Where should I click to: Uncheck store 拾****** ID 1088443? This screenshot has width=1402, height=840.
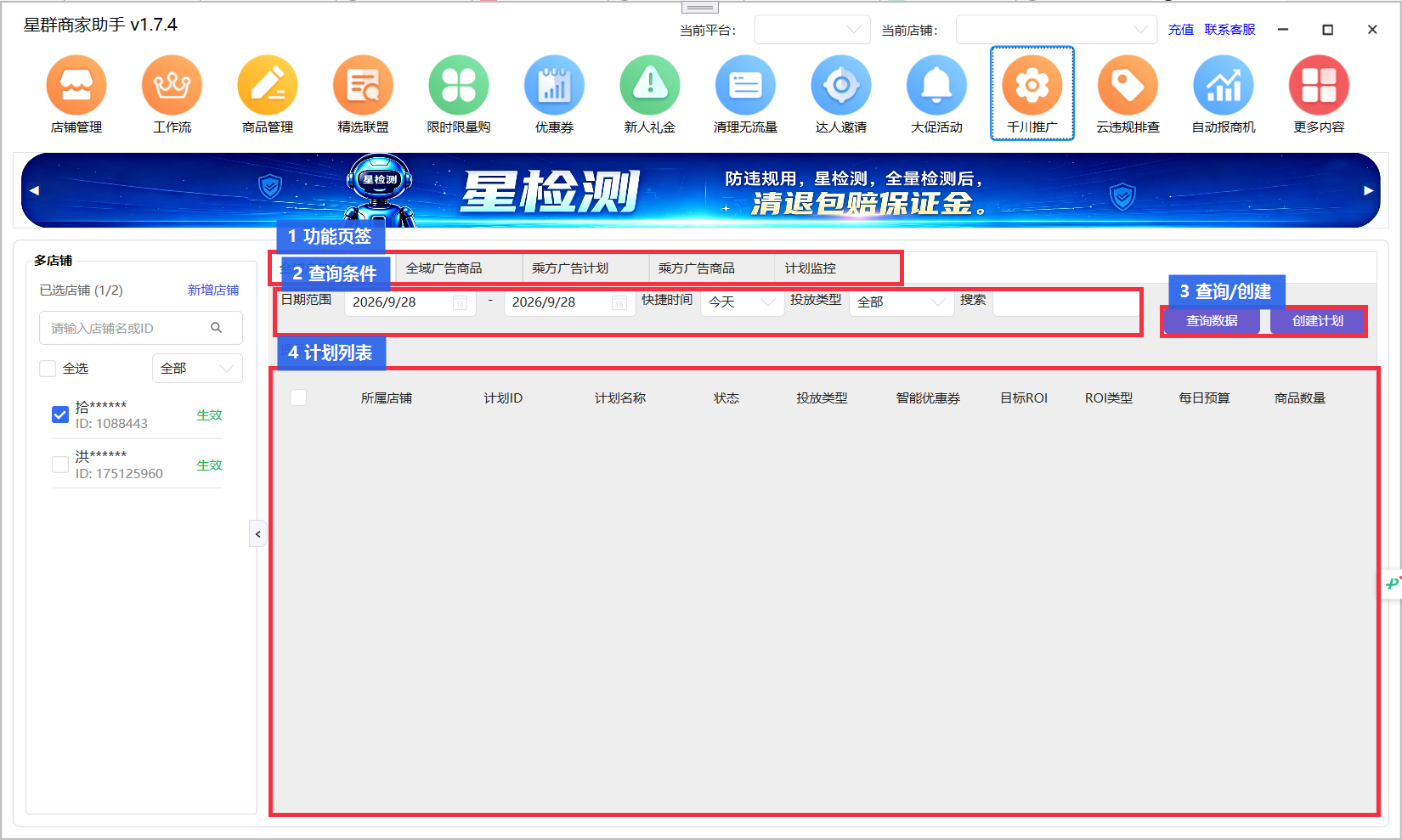pos(60,414)
